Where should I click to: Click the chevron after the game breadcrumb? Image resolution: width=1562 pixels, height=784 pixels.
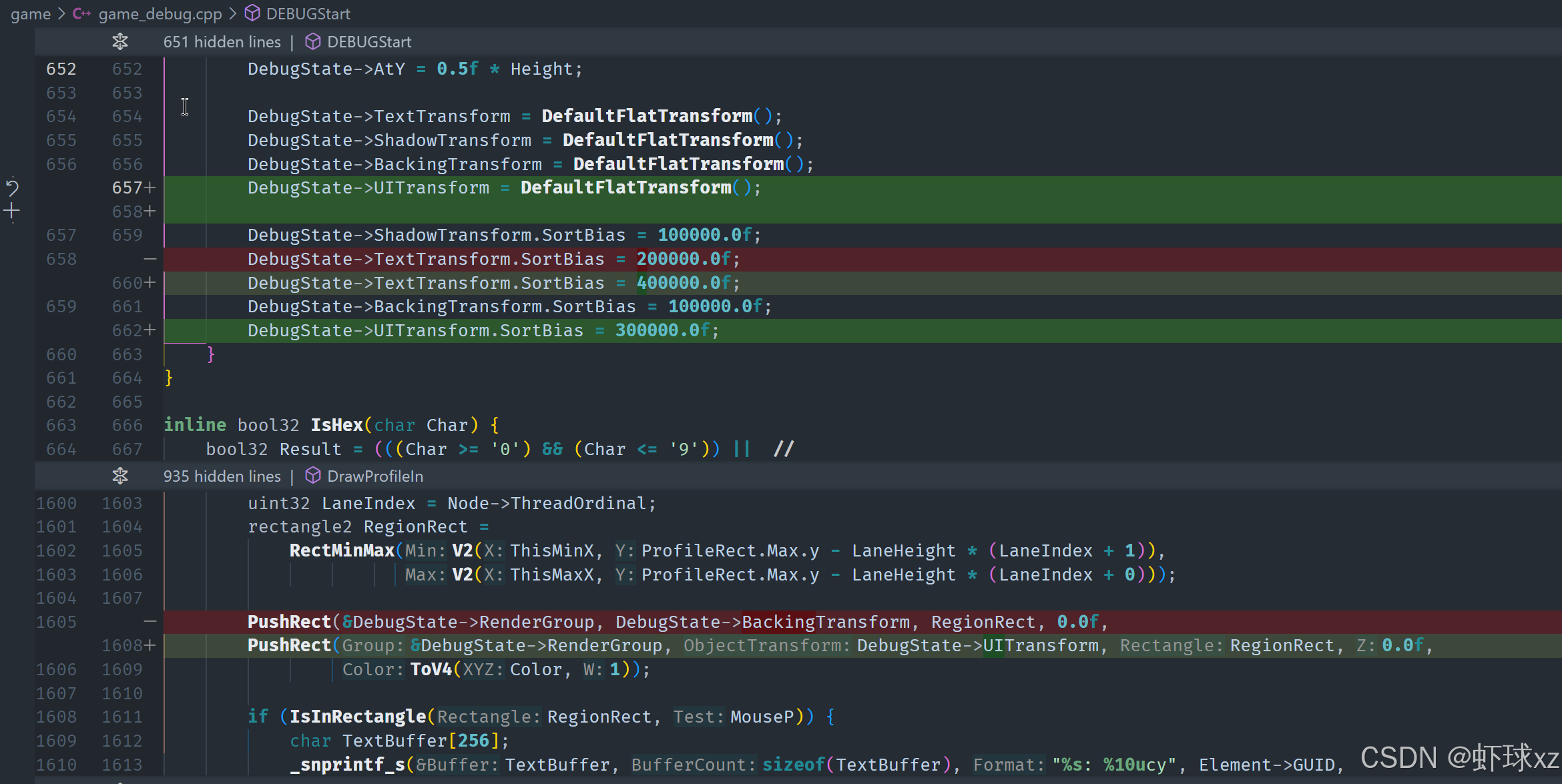point(61,13)
